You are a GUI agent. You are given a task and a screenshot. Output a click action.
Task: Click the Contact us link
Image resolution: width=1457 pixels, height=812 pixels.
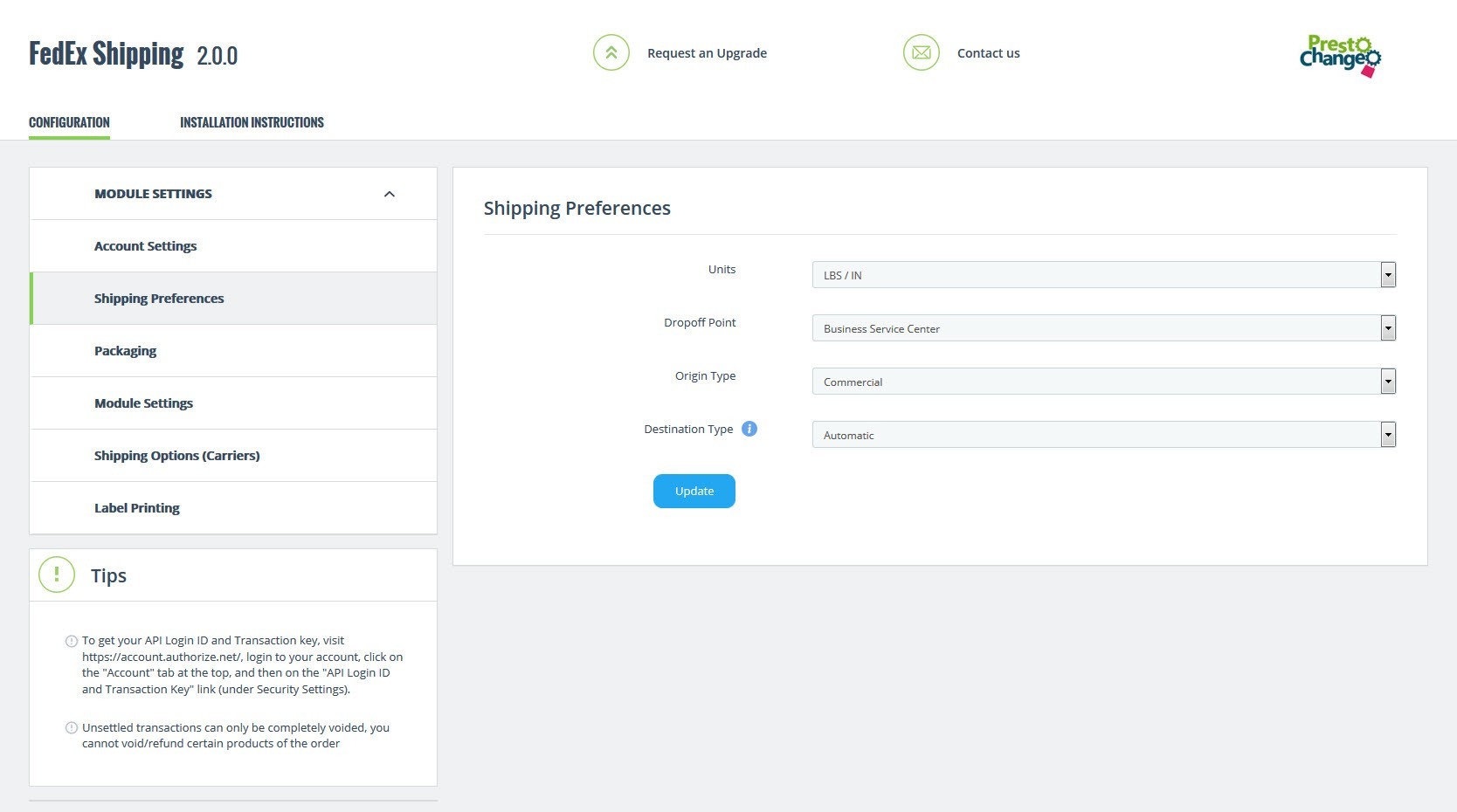[988, 53]
